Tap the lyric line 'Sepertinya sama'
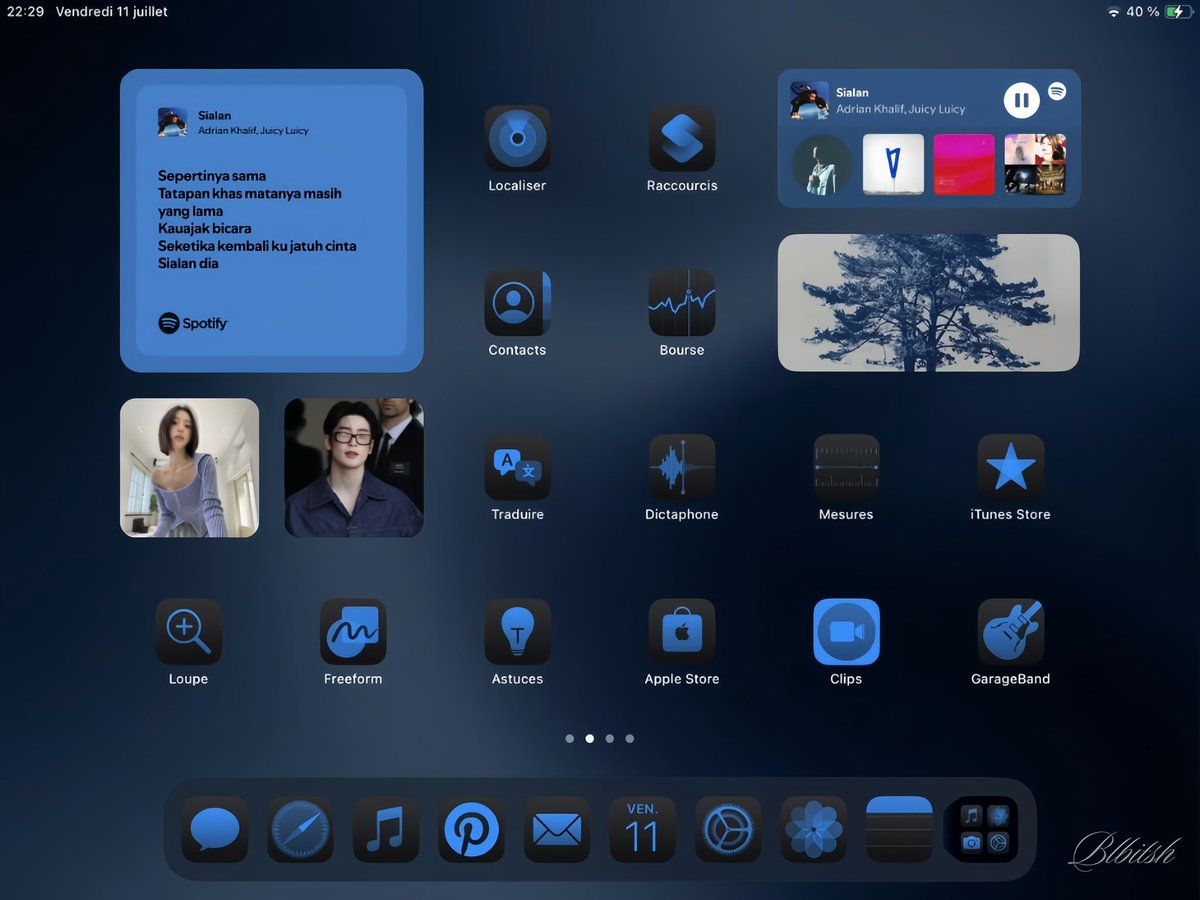 (212, 176)
